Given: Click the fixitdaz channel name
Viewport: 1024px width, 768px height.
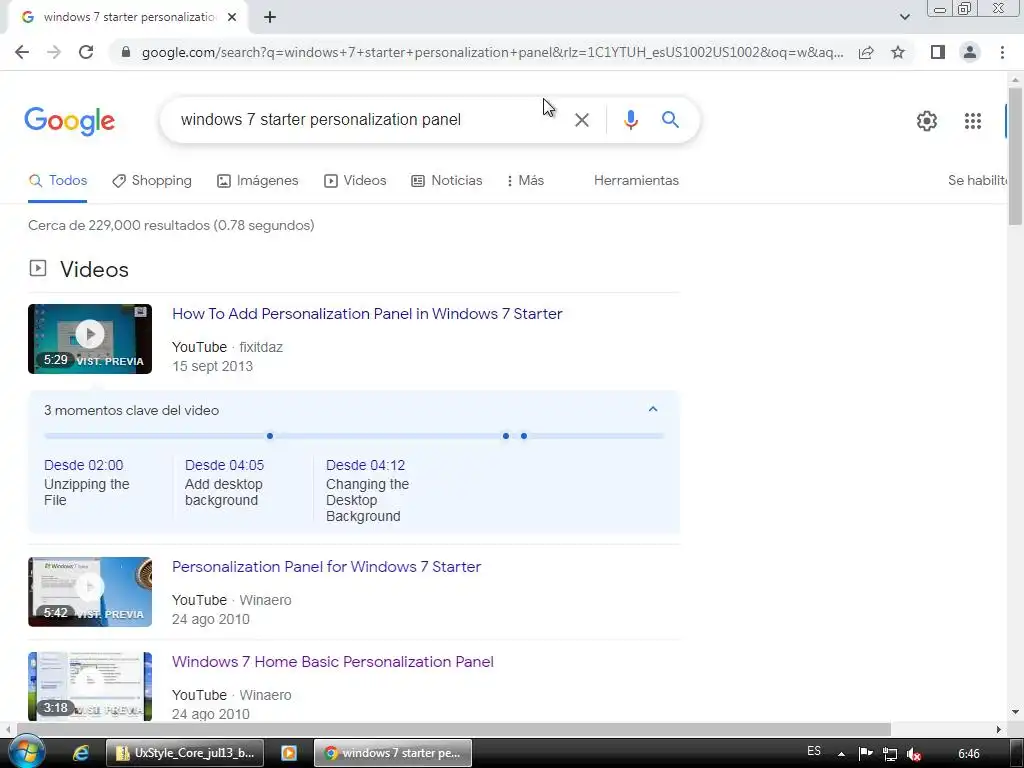Looking at the screenshot, I should [261, 347].
